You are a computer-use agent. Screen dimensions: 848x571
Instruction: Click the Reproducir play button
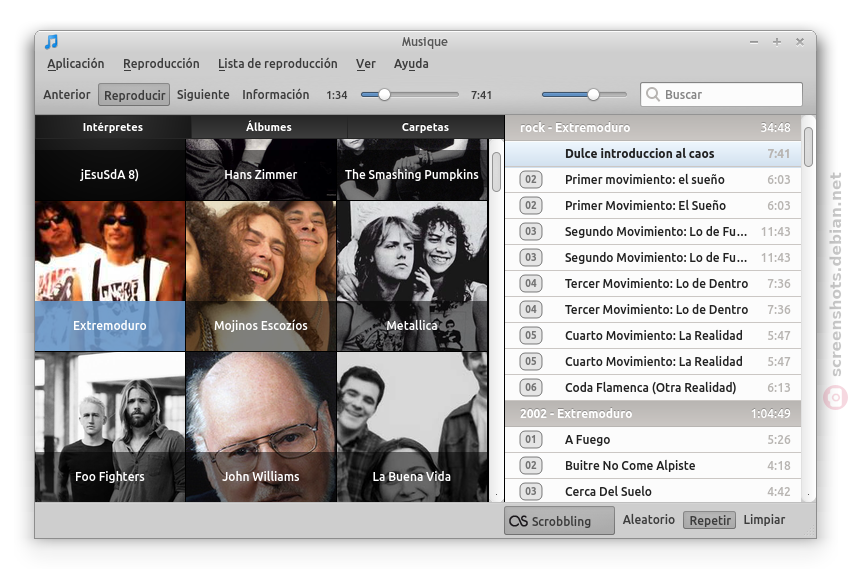(x=134, y=95)
